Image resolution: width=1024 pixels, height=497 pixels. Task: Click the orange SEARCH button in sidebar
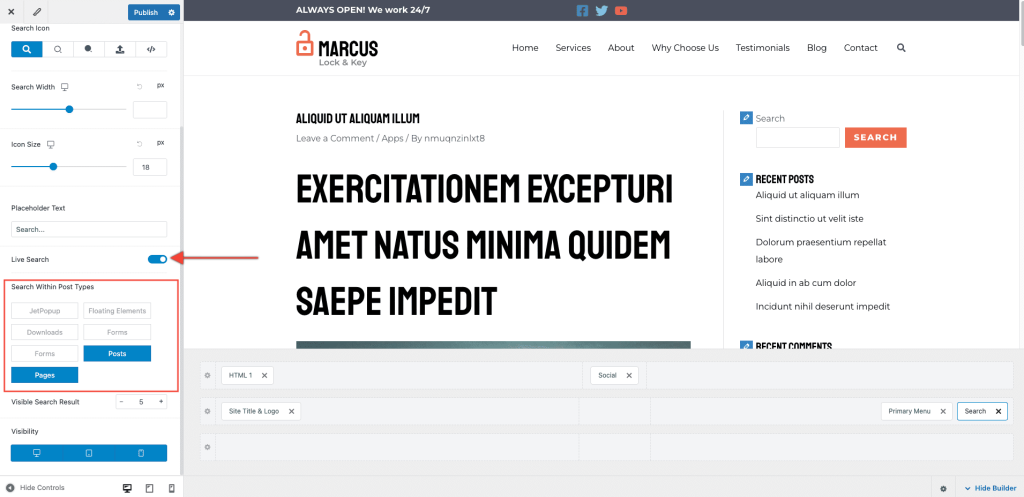click(875, 137)
